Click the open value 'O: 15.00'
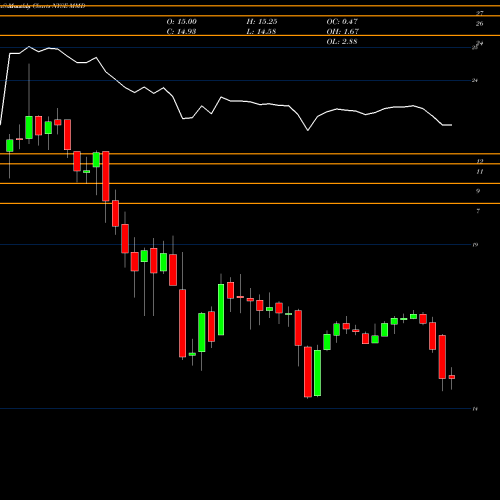The image size is (500, 500). [181, 22]
